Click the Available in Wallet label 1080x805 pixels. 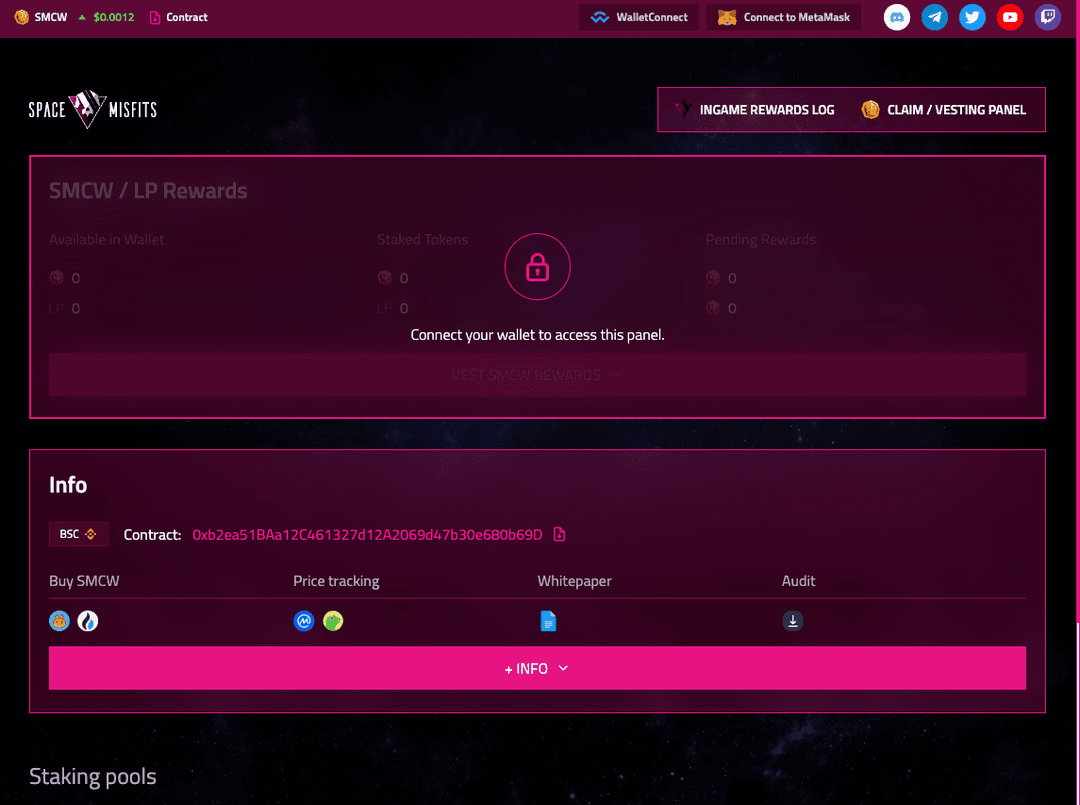point(107,240)
